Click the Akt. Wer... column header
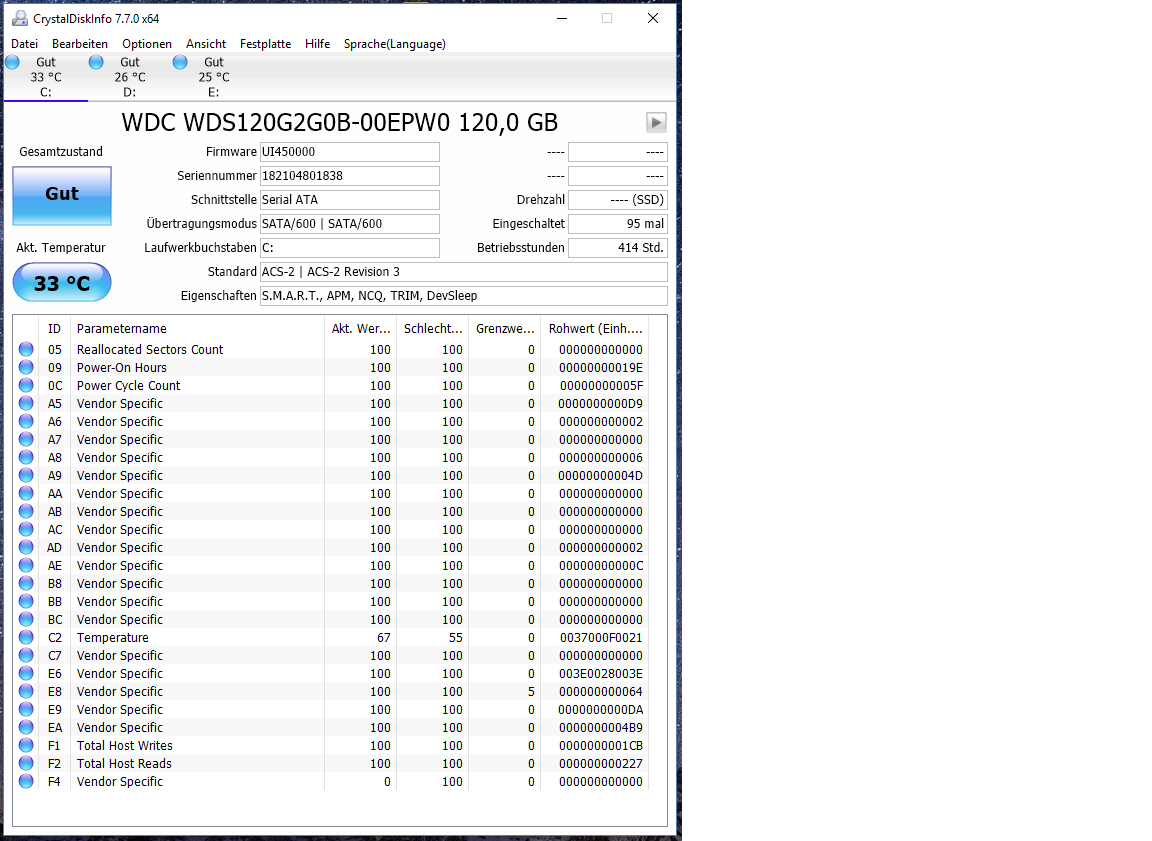 (360, 328)
